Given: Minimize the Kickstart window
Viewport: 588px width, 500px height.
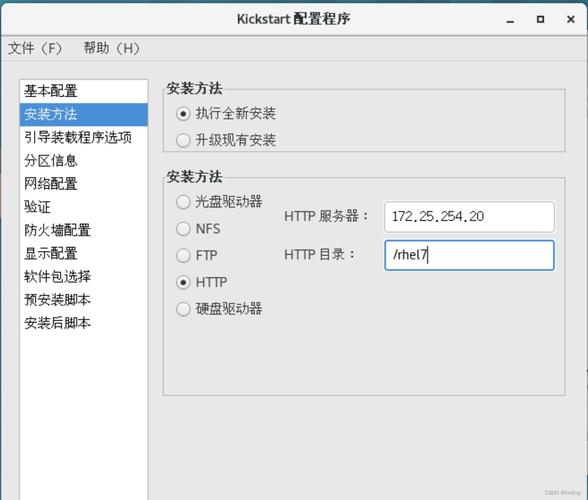Looking at the screenshot, I should click(x=510, y=20).
